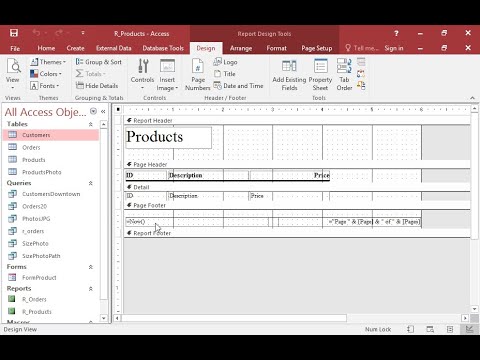Click the View button icon
480x360 pixels.
coord(13,66)
